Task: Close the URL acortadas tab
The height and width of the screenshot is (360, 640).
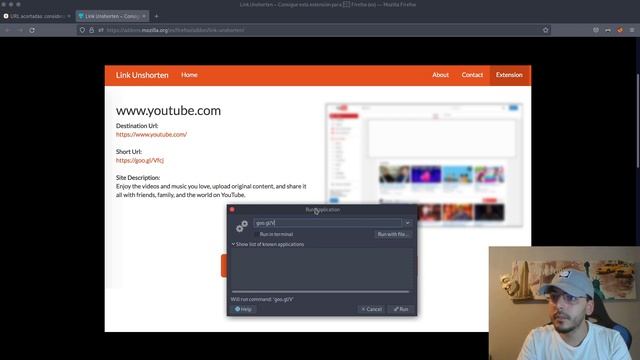Action: coord(69,16)
